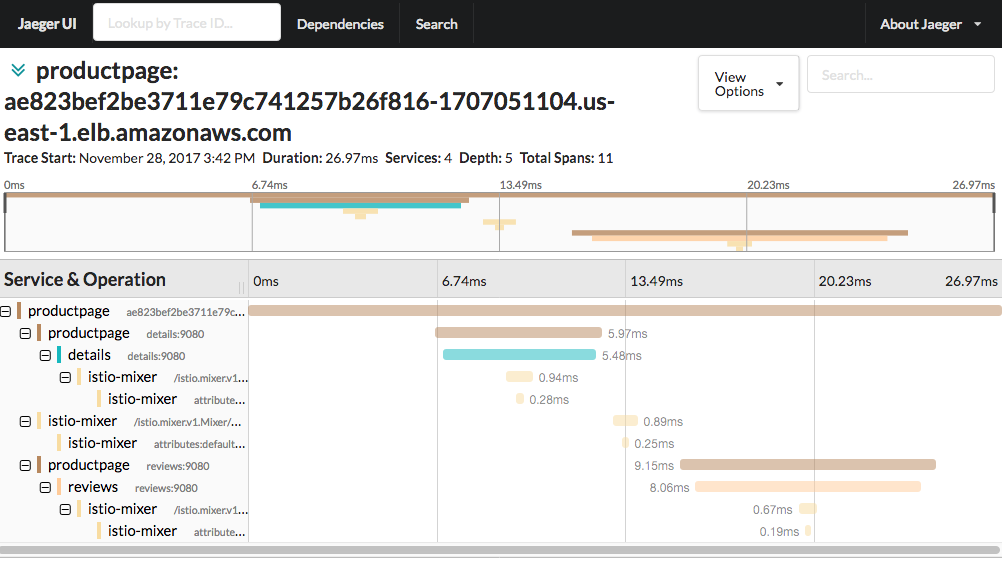Select the 8.06ms reviews span bar
The height and width of the screenshot is (573, 1002).
click(808, 487)
